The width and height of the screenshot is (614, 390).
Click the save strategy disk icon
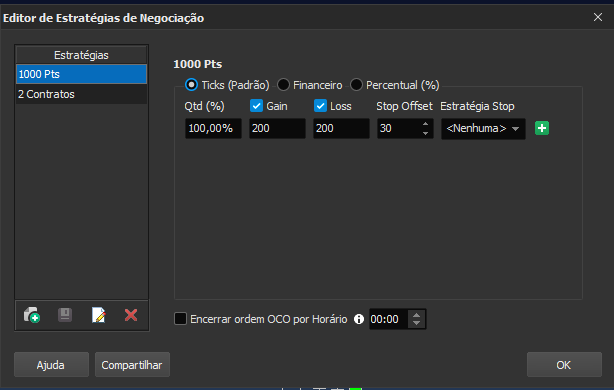coord(65,315)
